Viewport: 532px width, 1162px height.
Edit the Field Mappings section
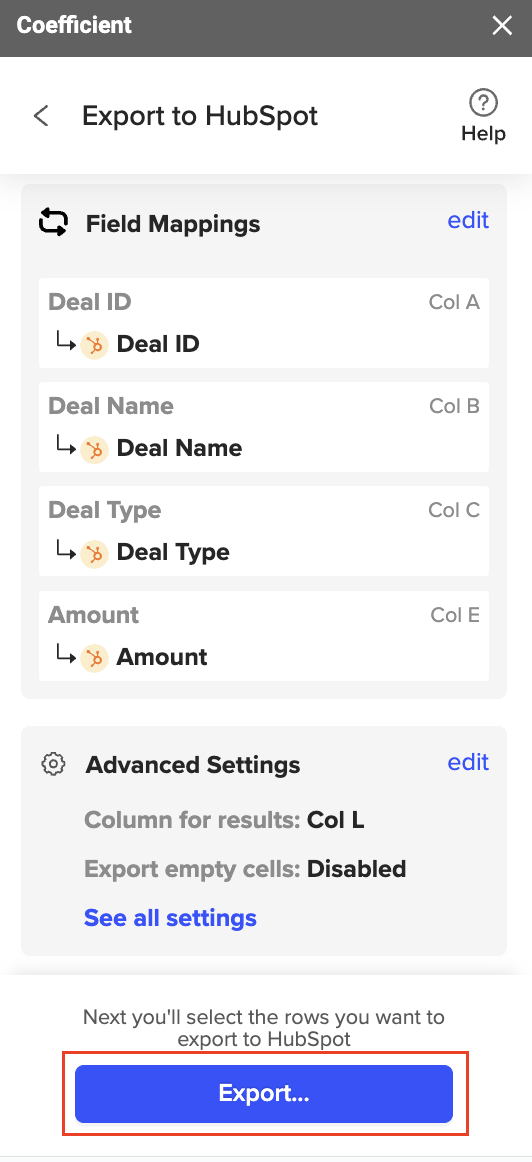tap(468, 220)
